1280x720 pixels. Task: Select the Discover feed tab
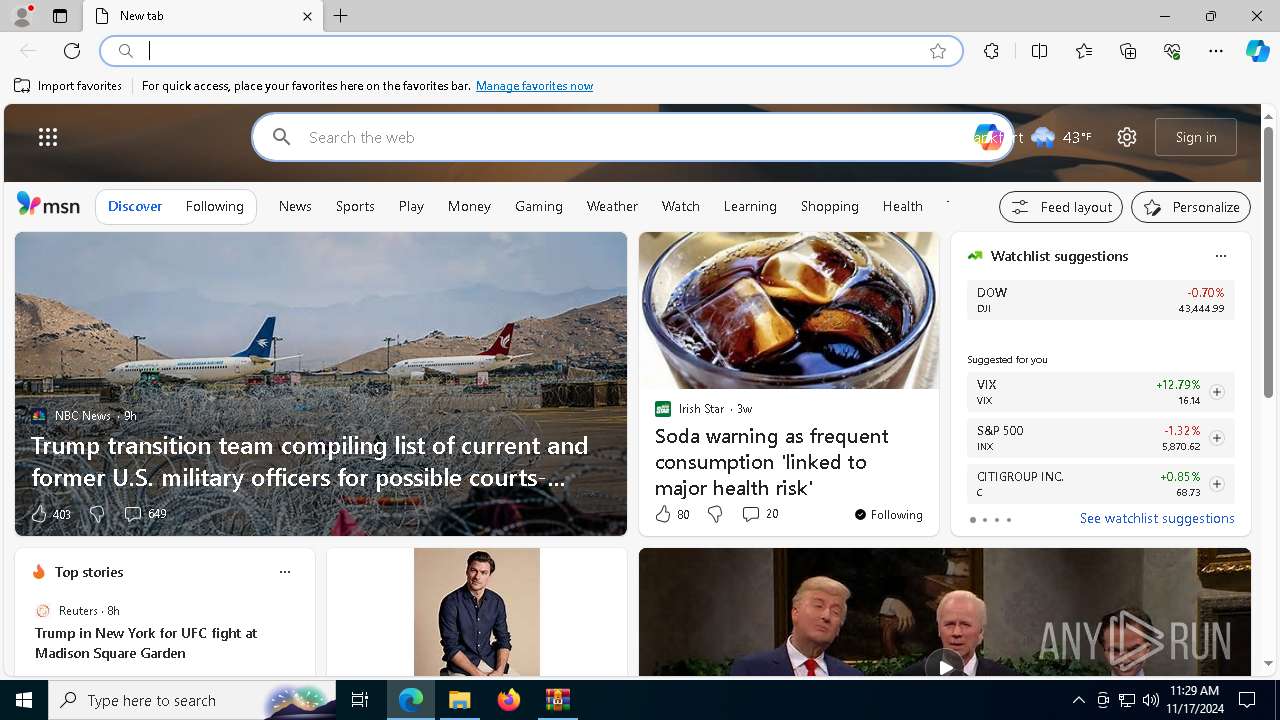point(135,206)
